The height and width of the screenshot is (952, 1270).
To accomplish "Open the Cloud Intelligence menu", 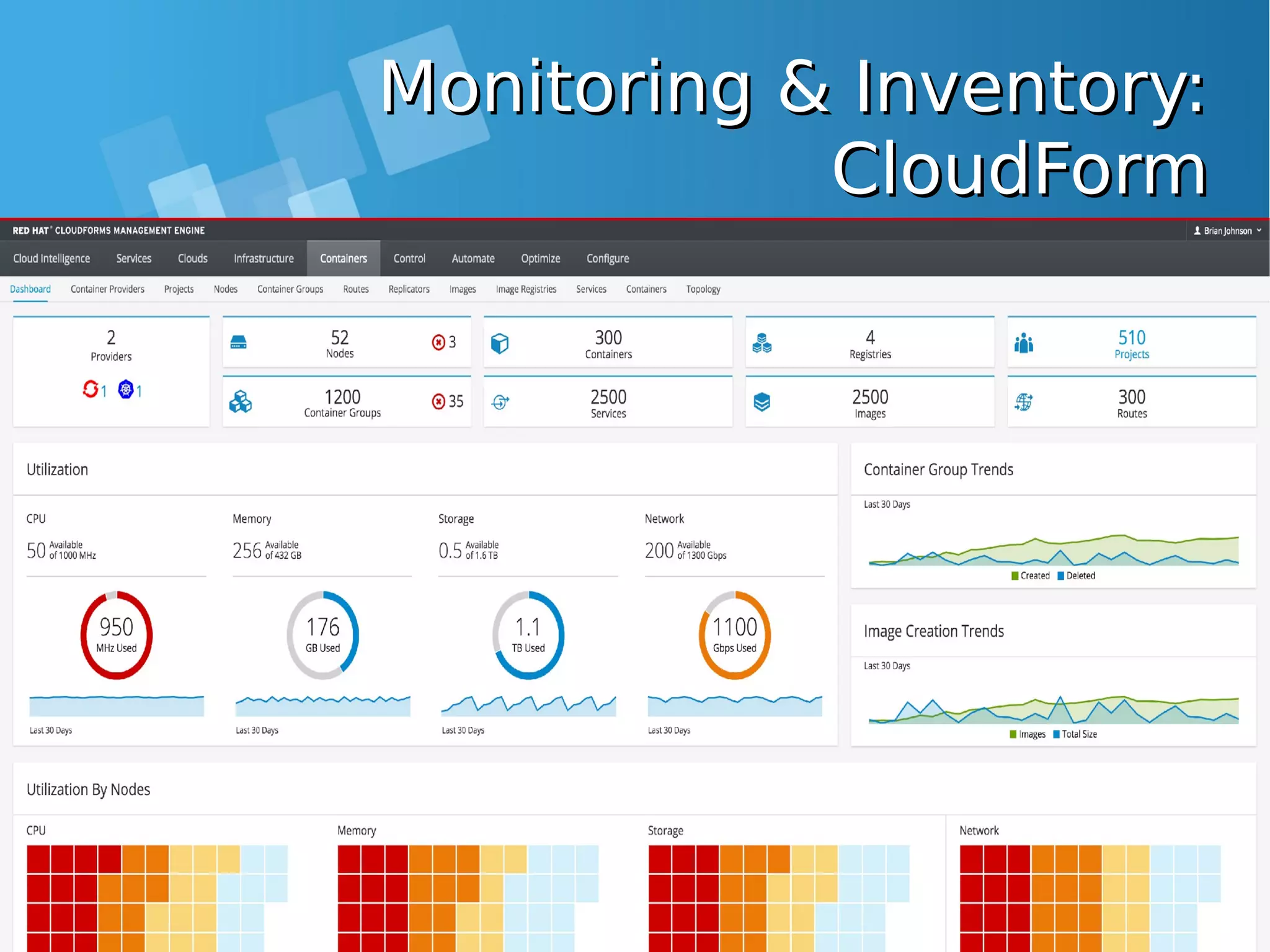I will (51, 259).
